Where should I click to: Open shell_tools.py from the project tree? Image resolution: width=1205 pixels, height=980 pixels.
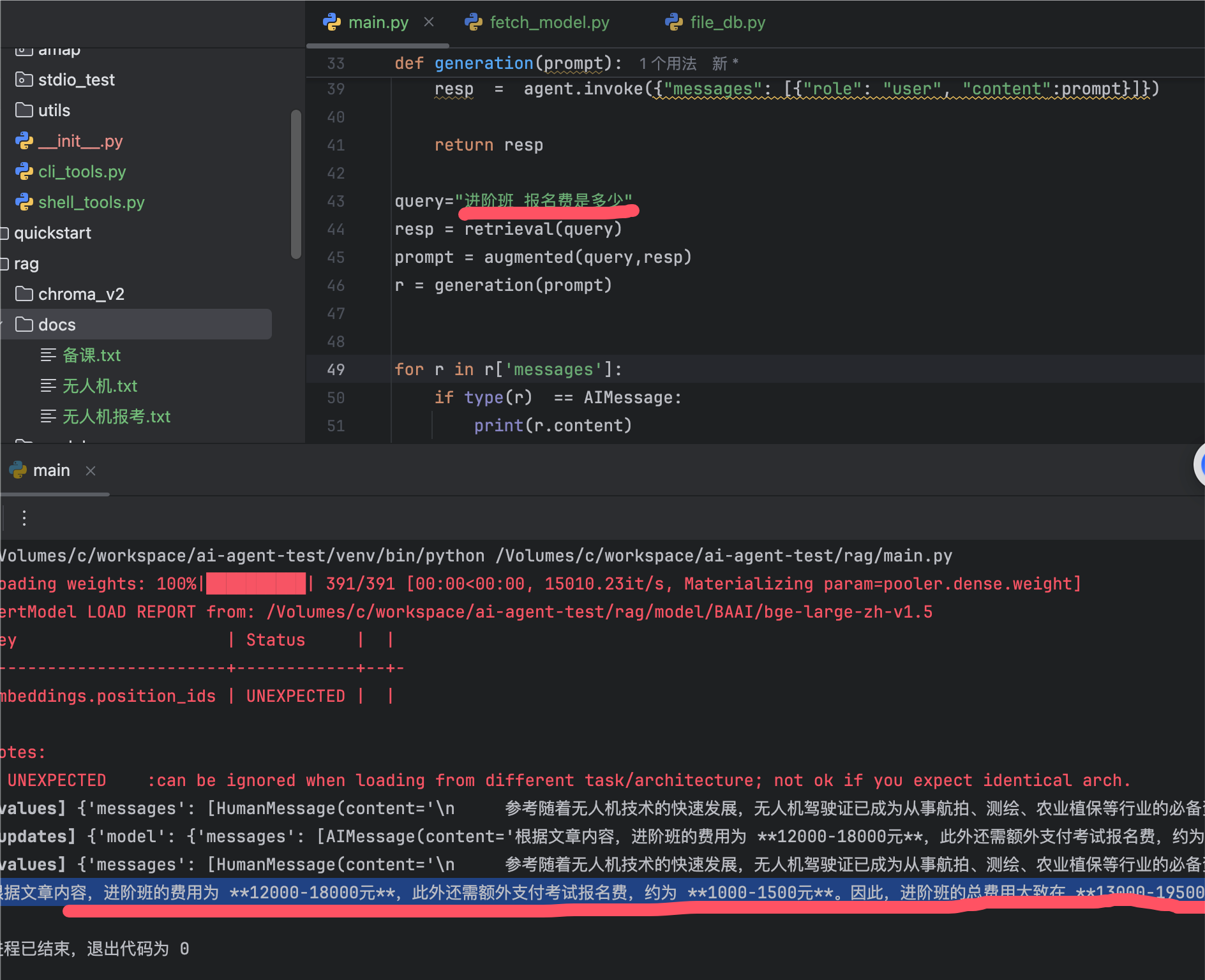(91, 202)
